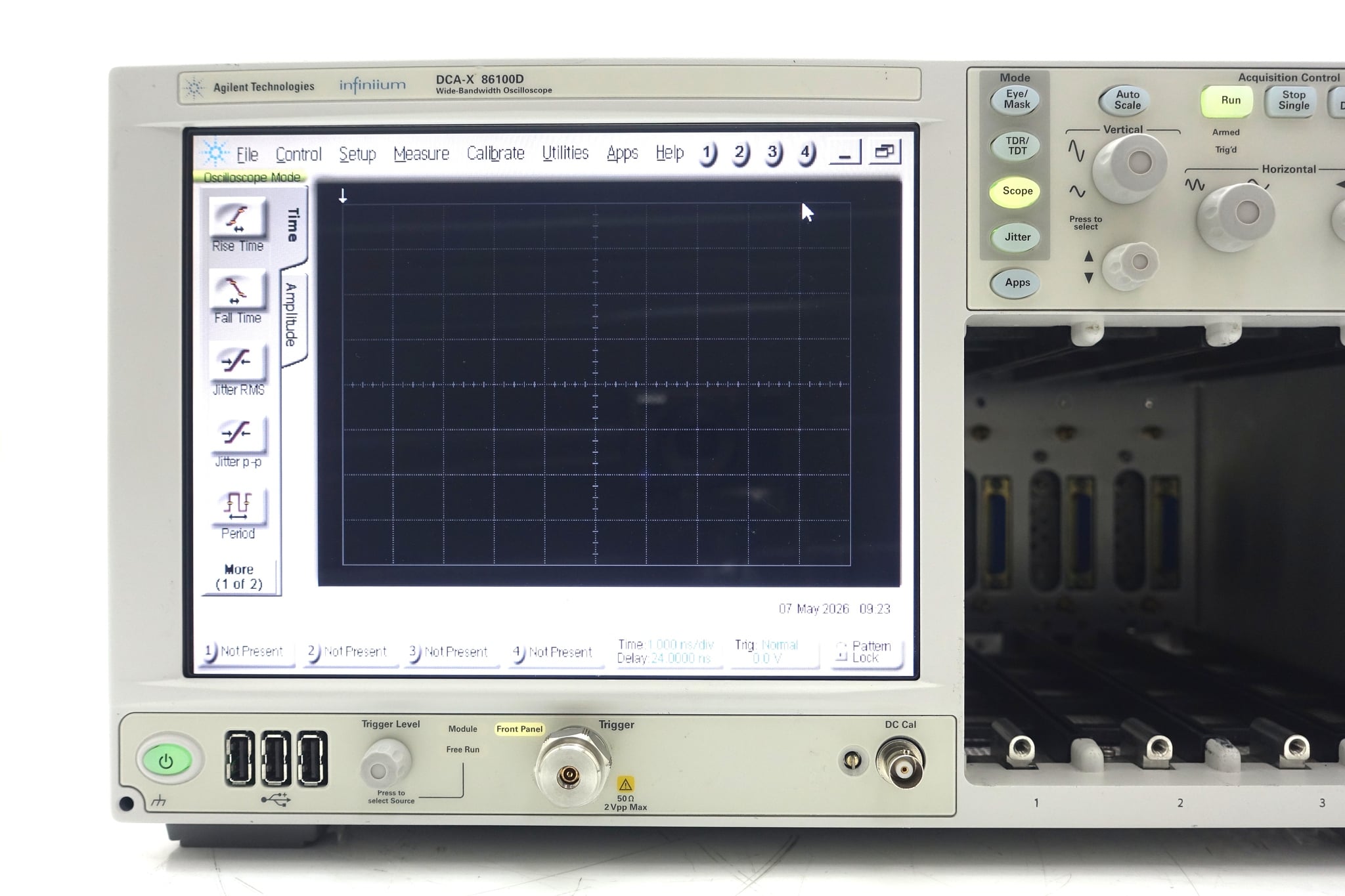The height and width of the screenshot is (896, 1345).
Task: Click the Free Run label
Action: coord(463,750)
